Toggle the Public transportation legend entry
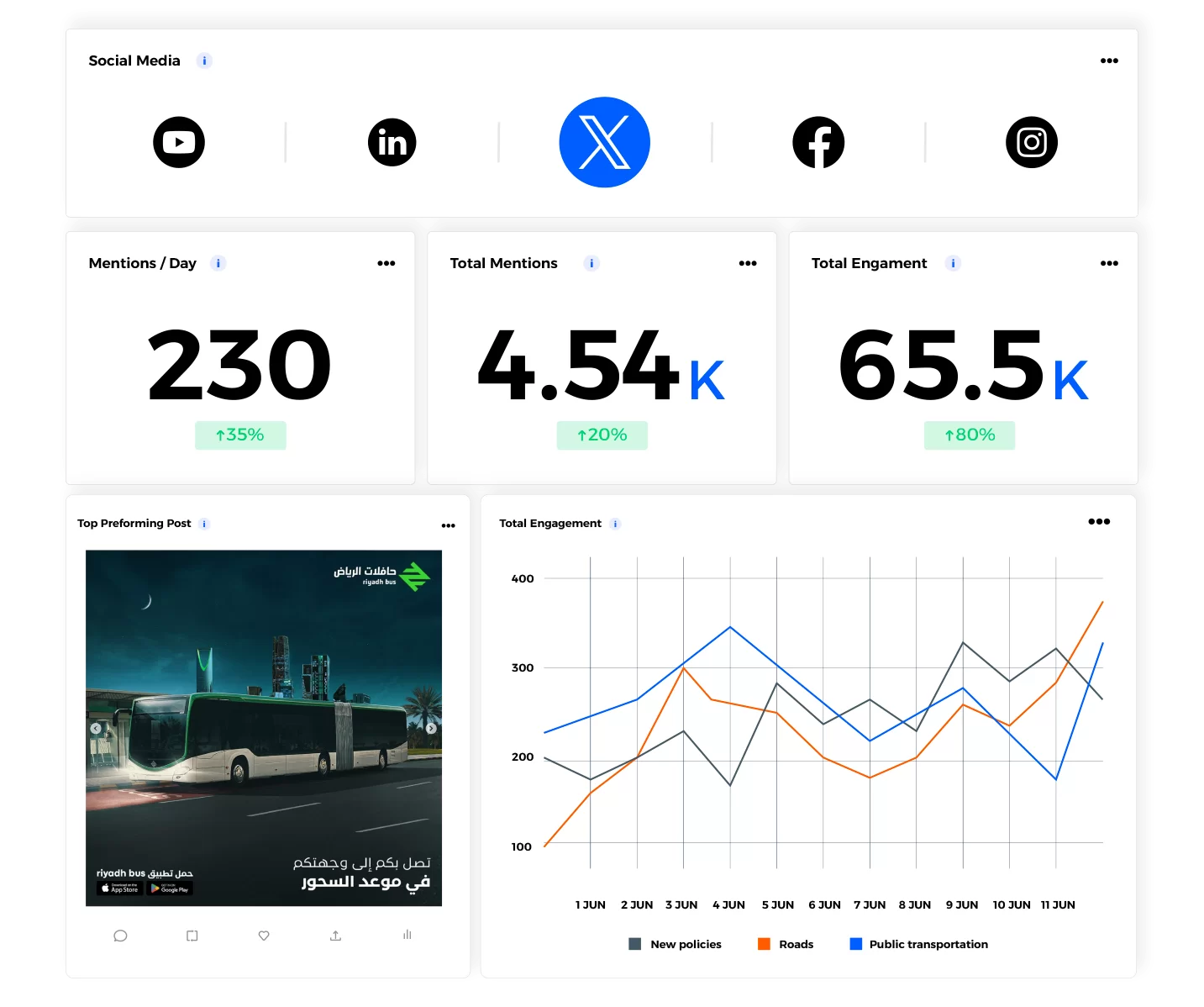1204x1007 pixels. click(x=918, y=943)
